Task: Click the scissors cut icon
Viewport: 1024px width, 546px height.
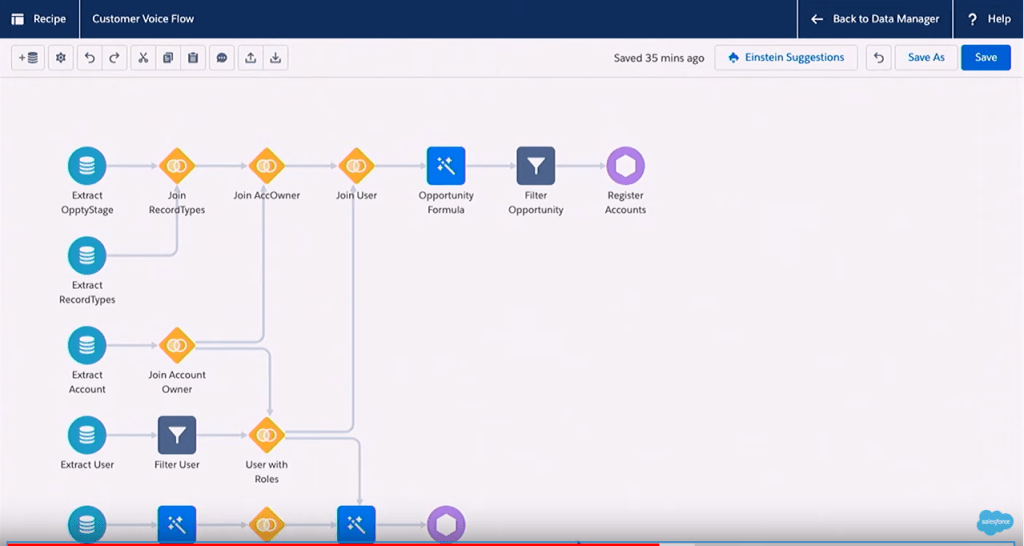Action: coord(143,58)
